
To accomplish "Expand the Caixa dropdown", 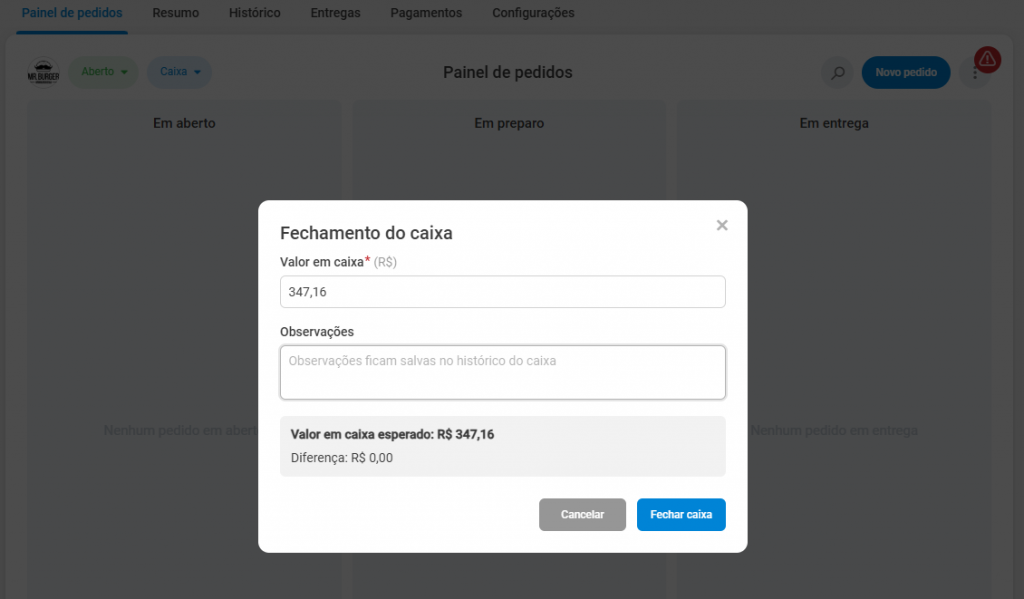I will (180, 72).
